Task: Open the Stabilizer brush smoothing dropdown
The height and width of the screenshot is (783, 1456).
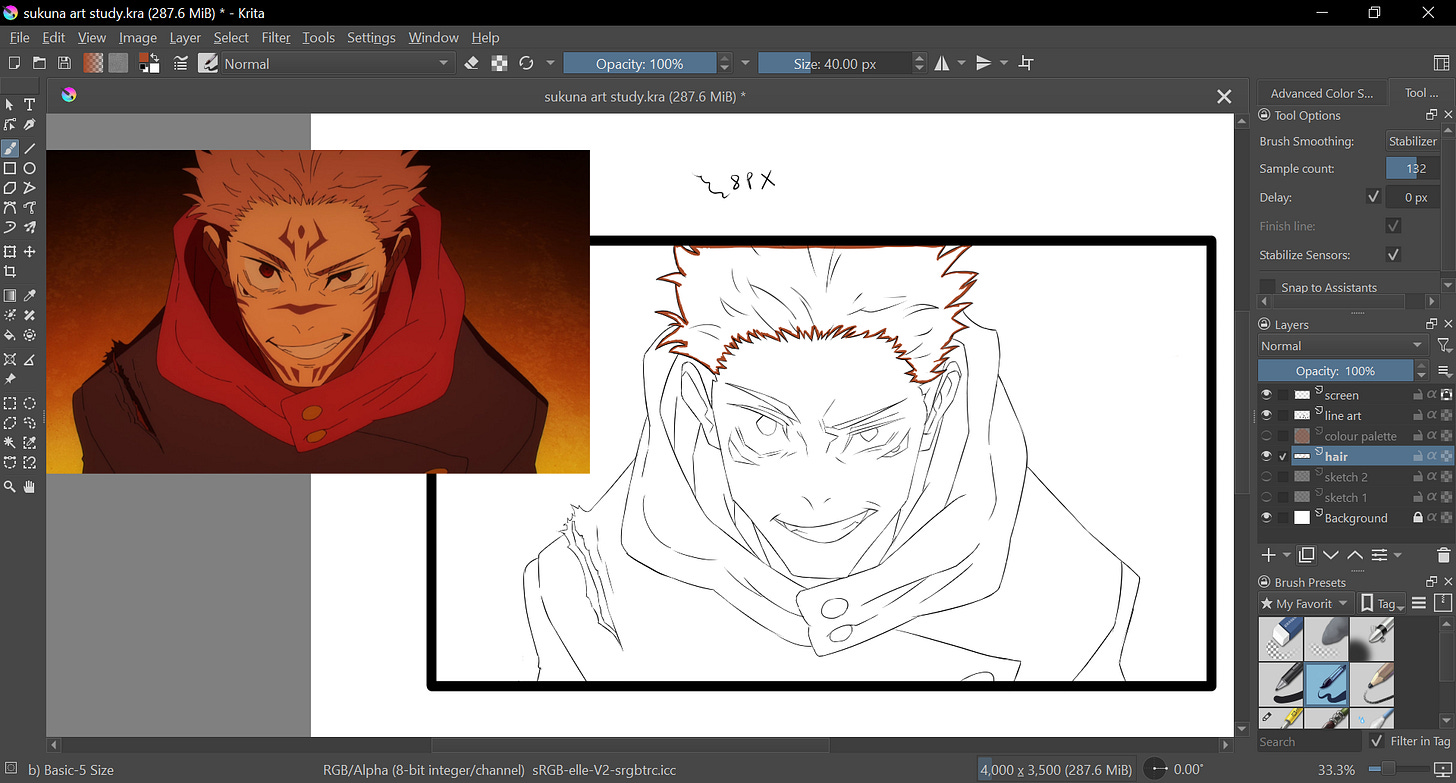Action: [x=1412, y=141]
